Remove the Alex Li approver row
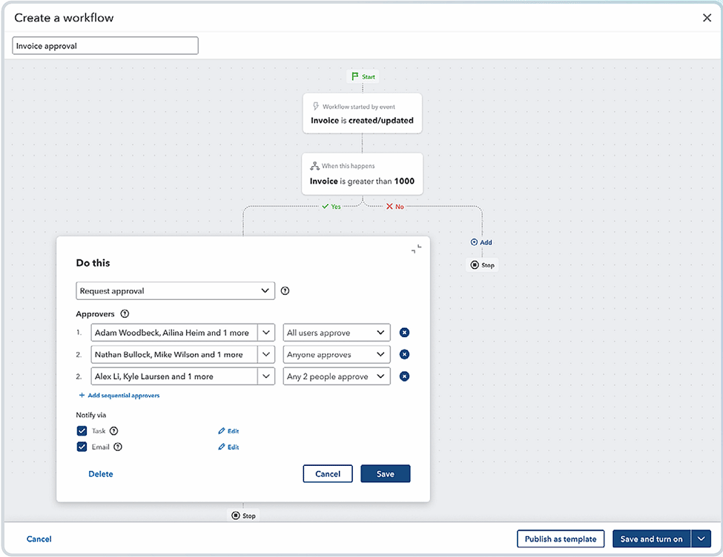The width and height of the screenshot is (723, 557). pyautogui.click(x=404, y=376)
